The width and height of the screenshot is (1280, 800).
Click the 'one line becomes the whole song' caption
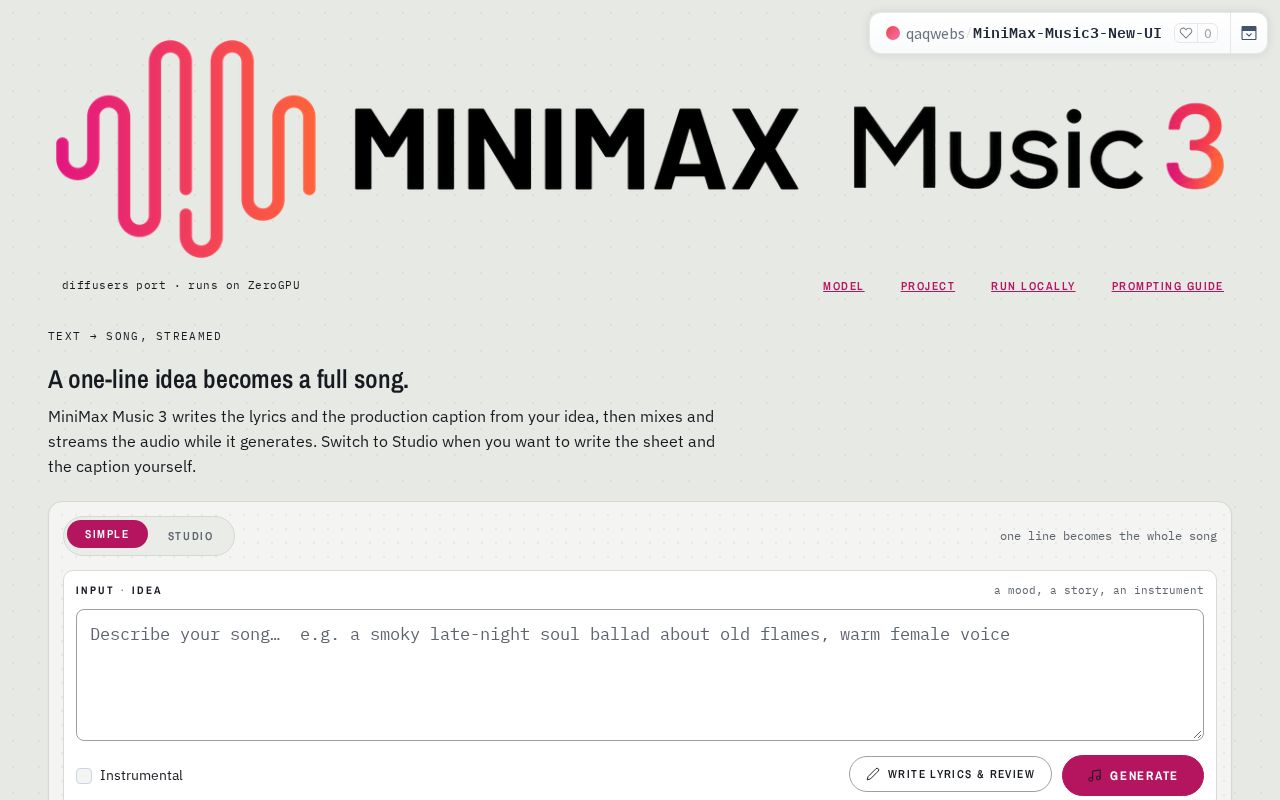click(x=1108, y=536)
